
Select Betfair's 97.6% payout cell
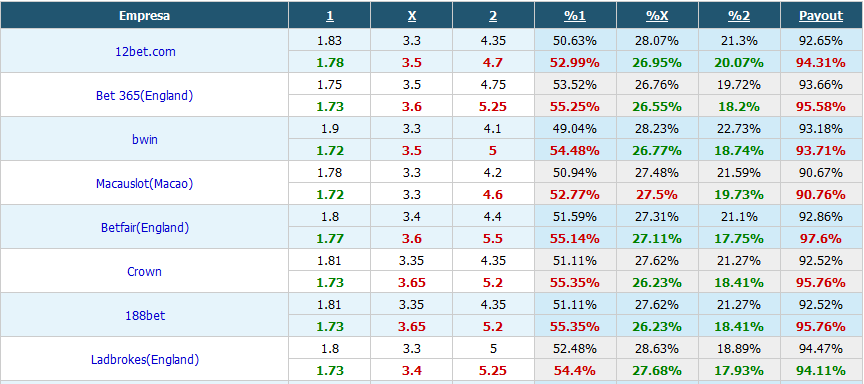(x=821, y=239)
